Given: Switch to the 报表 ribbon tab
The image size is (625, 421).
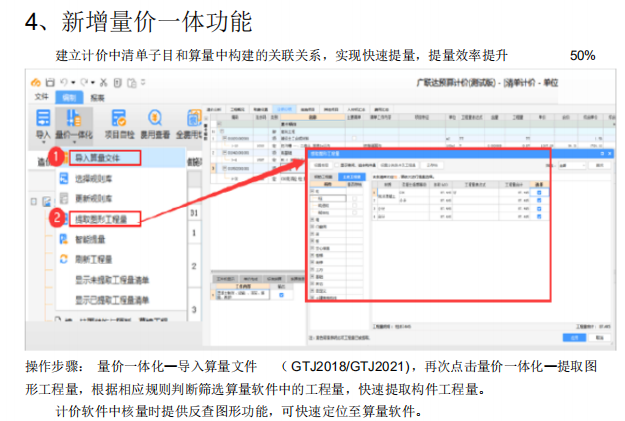Looking at the screenshot, I should 97,97.
